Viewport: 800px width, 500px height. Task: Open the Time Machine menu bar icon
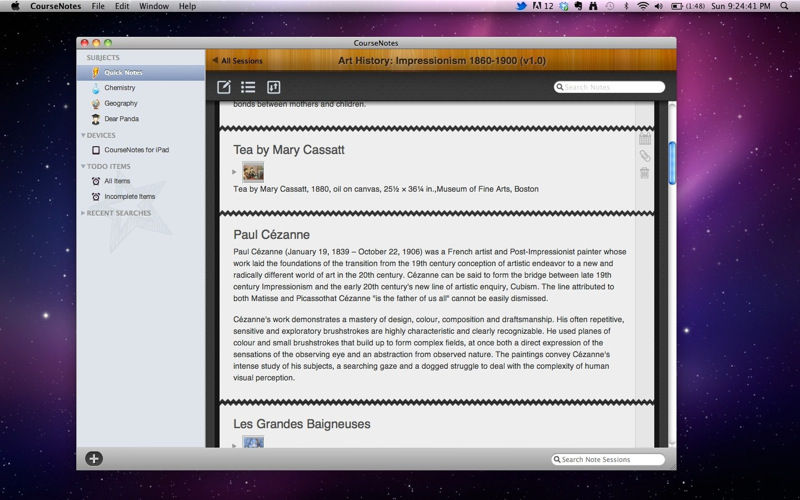[610, 6]
